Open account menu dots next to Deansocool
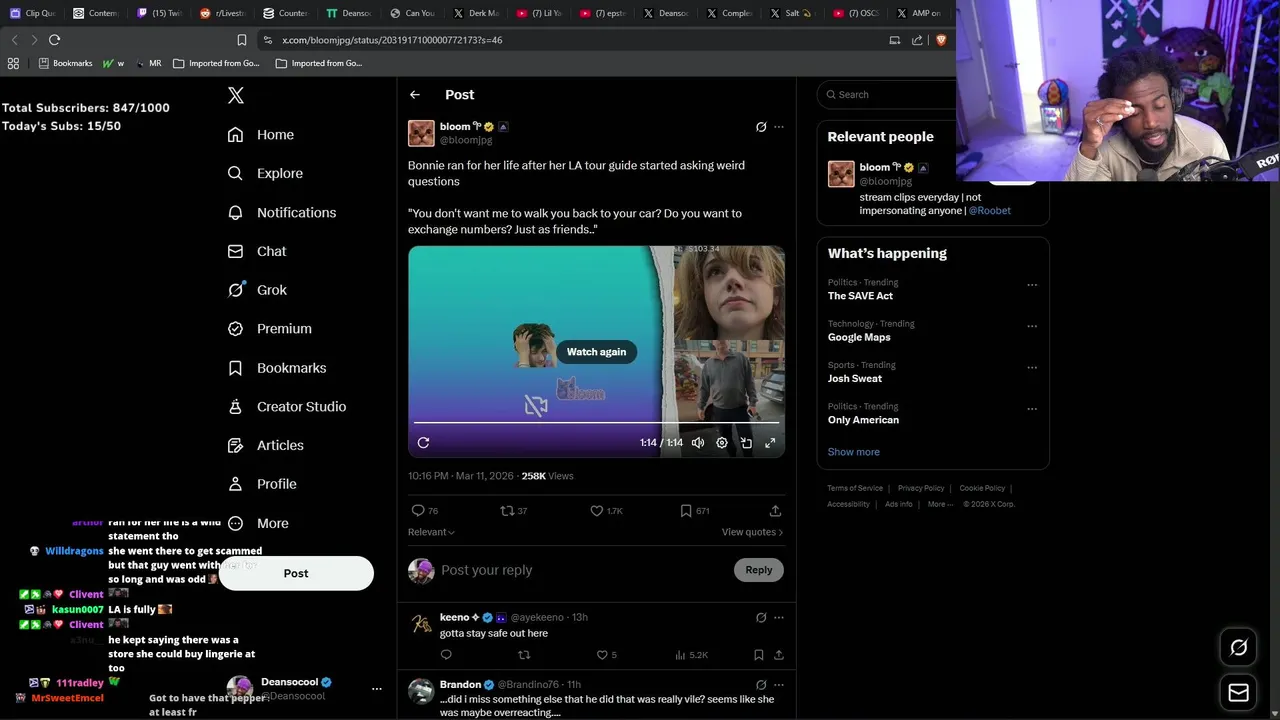 pos(377,689)
